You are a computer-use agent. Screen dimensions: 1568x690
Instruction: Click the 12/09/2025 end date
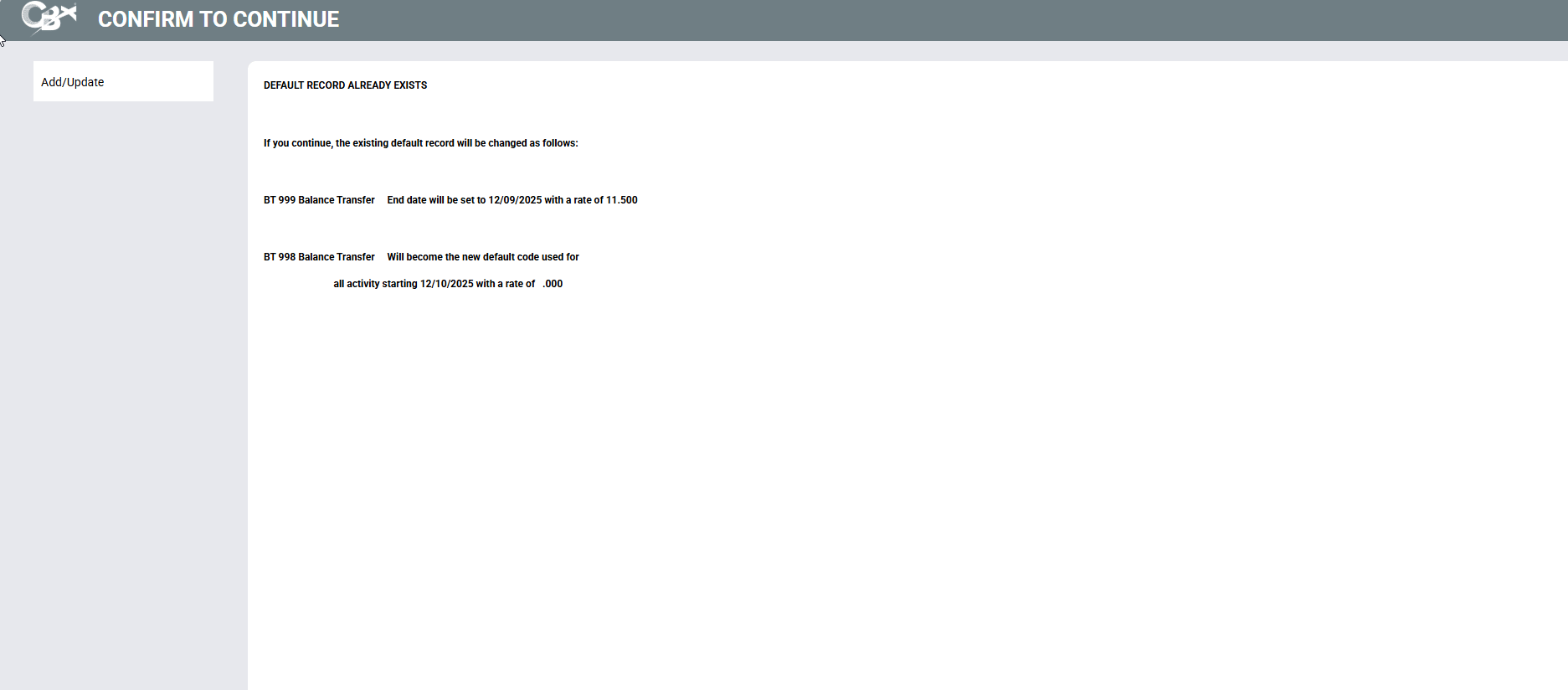click(x=515, y=200)
